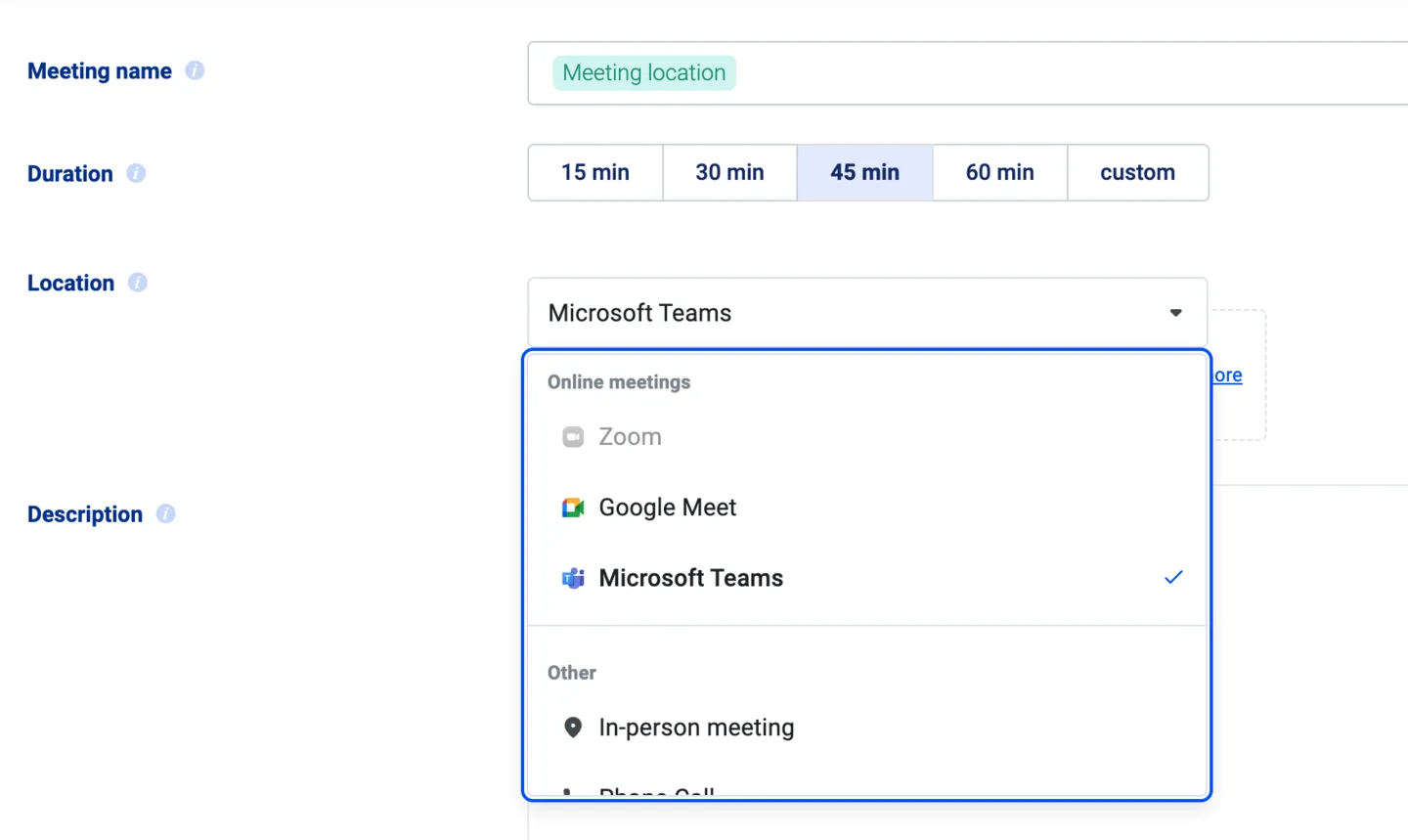Set duration to 15 min

click(x=595, y=172)
